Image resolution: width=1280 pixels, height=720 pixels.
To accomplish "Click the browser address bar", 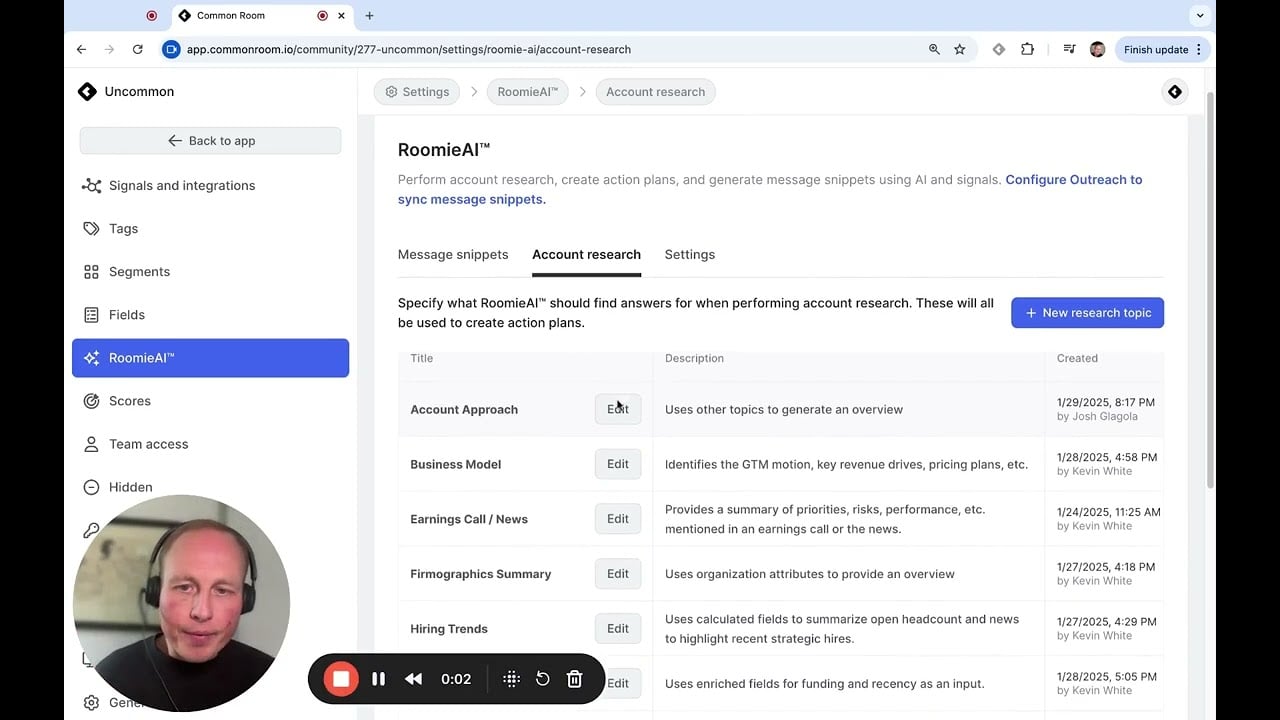I will pyautogui.click(x=550, y=49).
